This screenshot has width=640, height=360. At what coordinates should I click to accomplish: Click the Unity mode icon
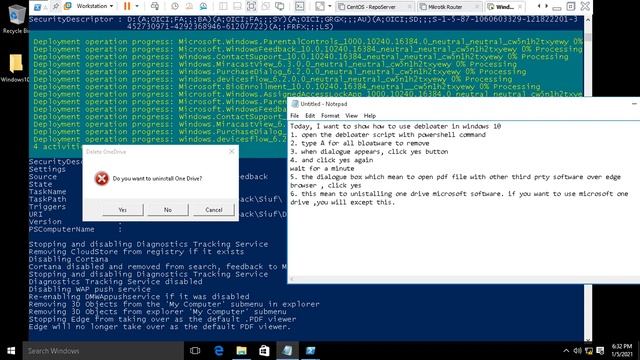coord(265,6)
